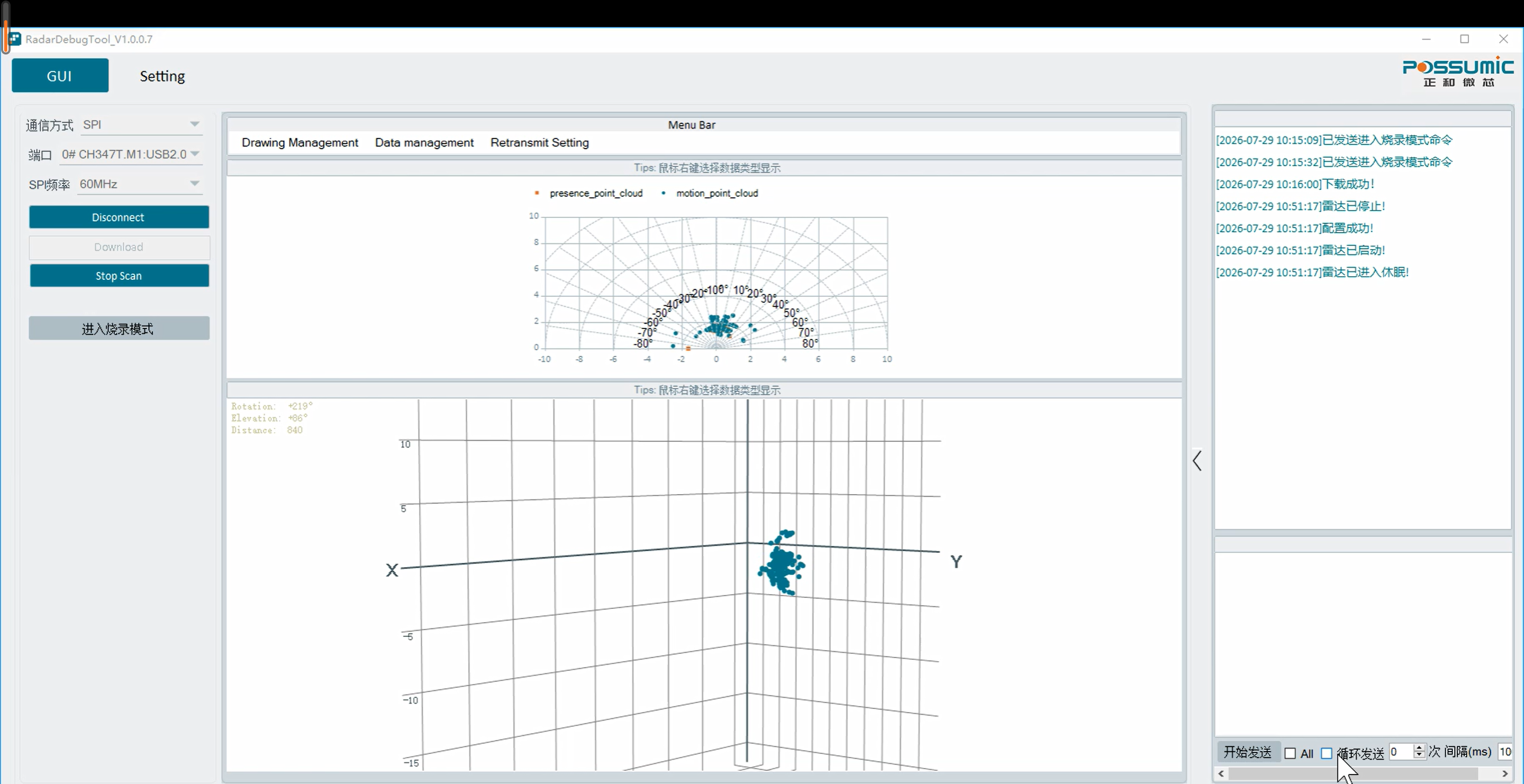Click the RadarDebugTool app icon in title bar

point(15,39)
